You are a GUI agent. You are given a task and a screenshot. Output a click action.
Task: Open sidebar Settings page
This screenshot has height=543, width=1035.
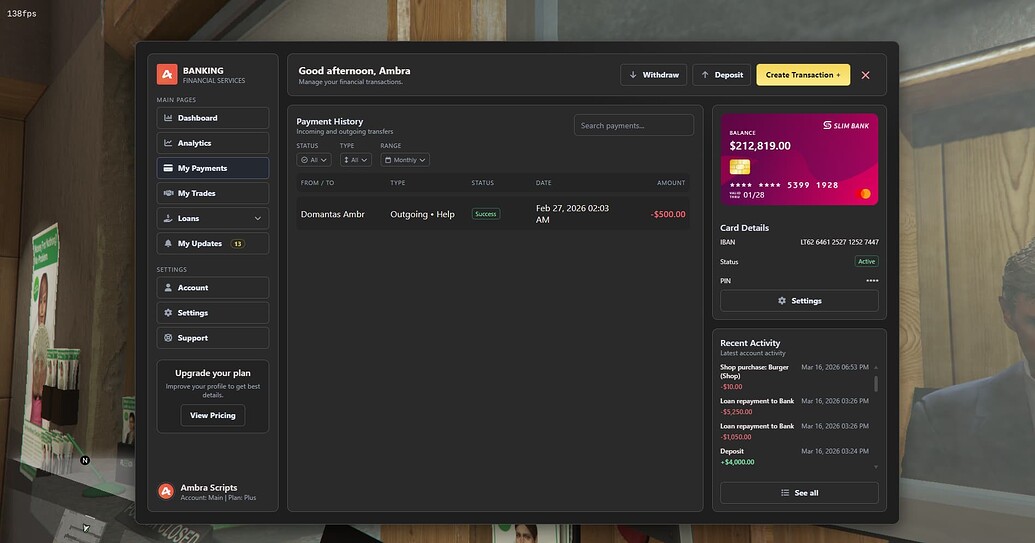(x=213, y=313)
